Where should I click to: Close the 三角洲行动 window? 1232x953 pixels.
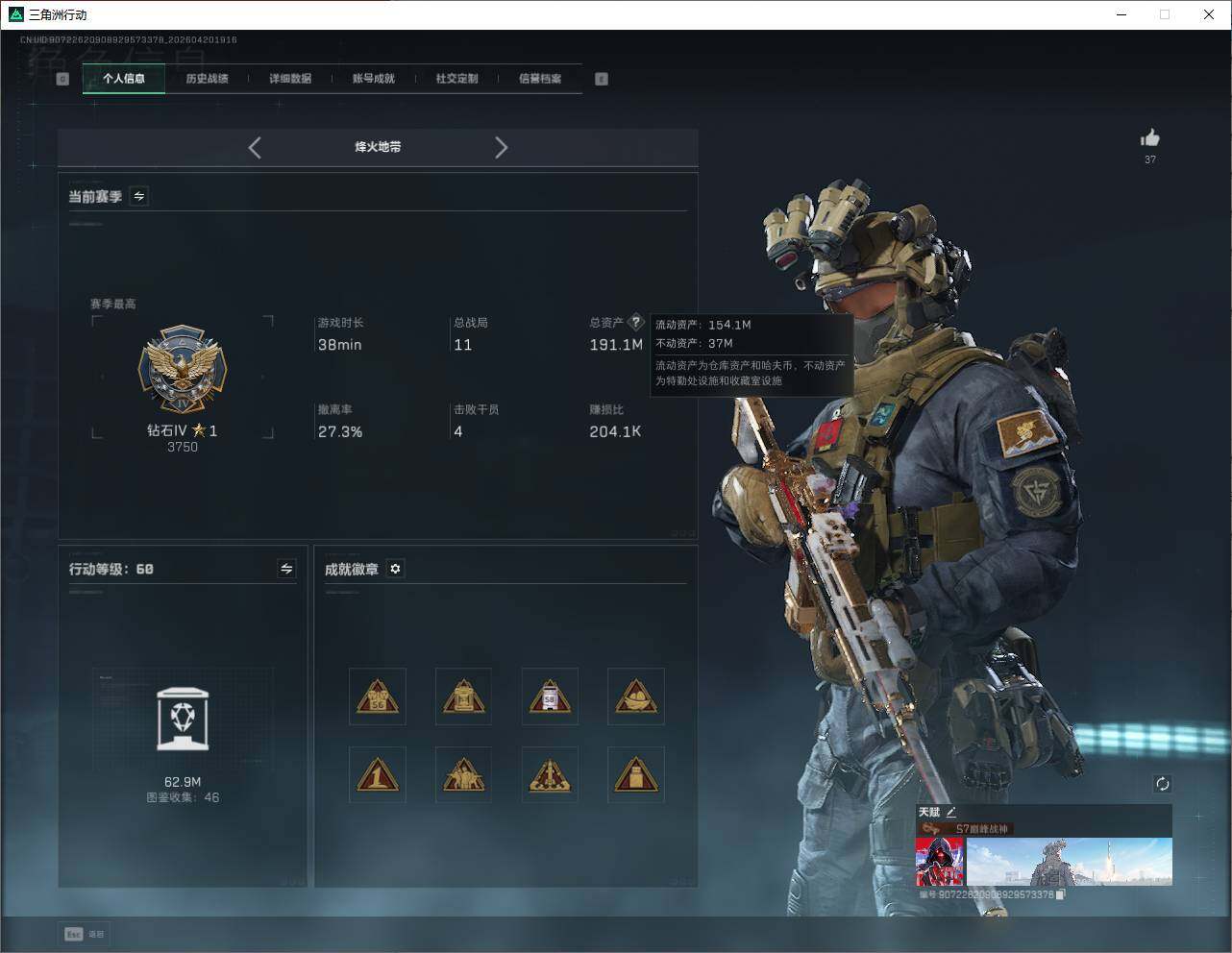(x=1209, y=14)
